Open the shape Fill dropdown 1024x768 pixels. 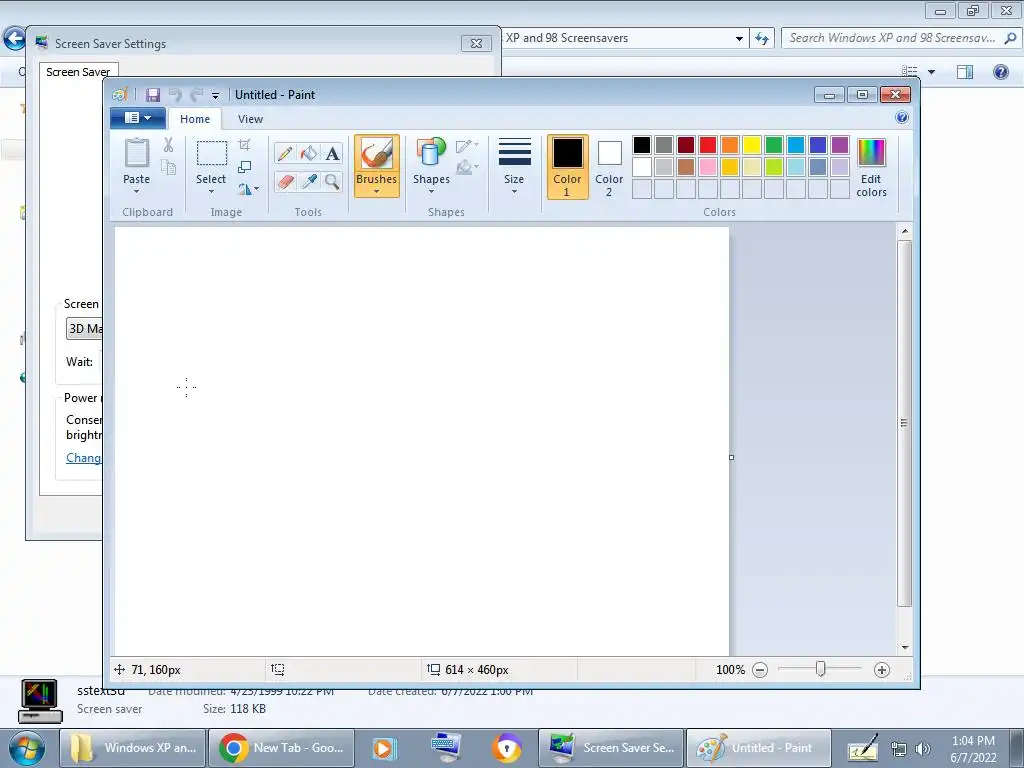click(x=467, y=168)
